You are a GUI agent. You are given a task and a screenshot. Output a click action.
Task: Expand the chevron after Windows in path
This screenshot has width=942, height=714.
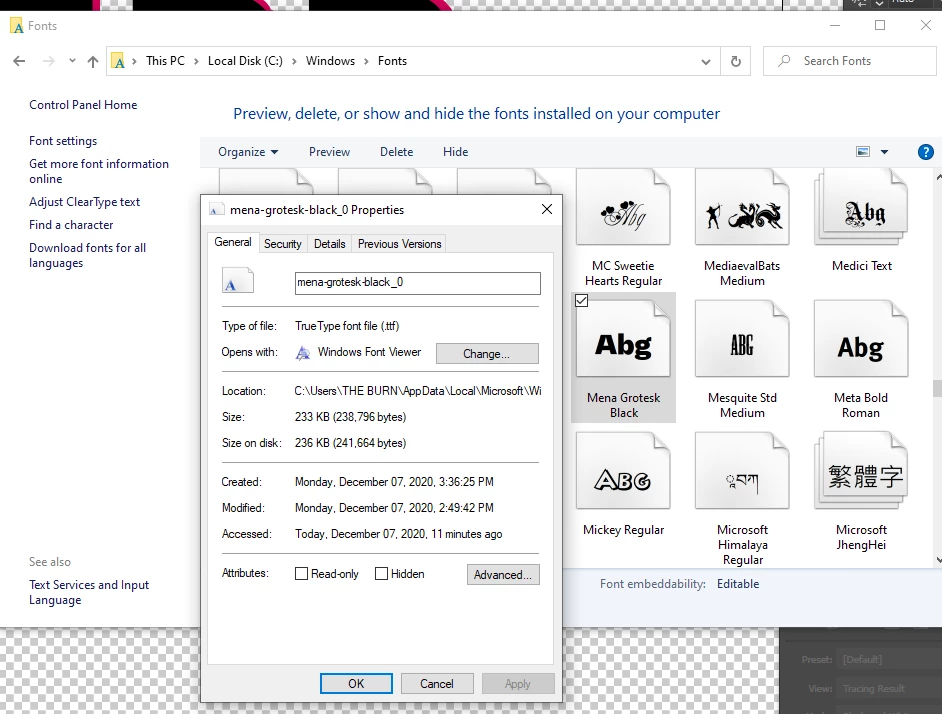point(366,61)
